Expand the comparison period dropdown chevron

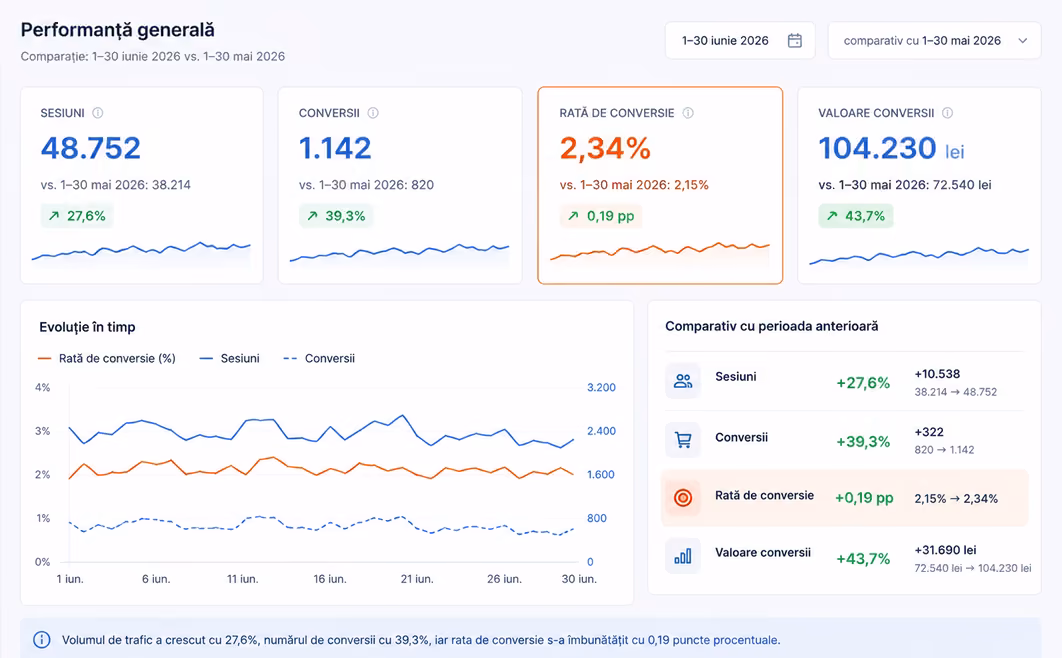click(x=1023, y=41)
